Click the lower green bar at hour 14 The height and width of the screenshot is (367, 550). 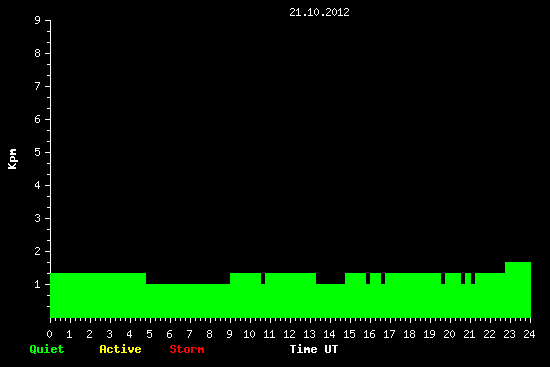coord(330,301)
